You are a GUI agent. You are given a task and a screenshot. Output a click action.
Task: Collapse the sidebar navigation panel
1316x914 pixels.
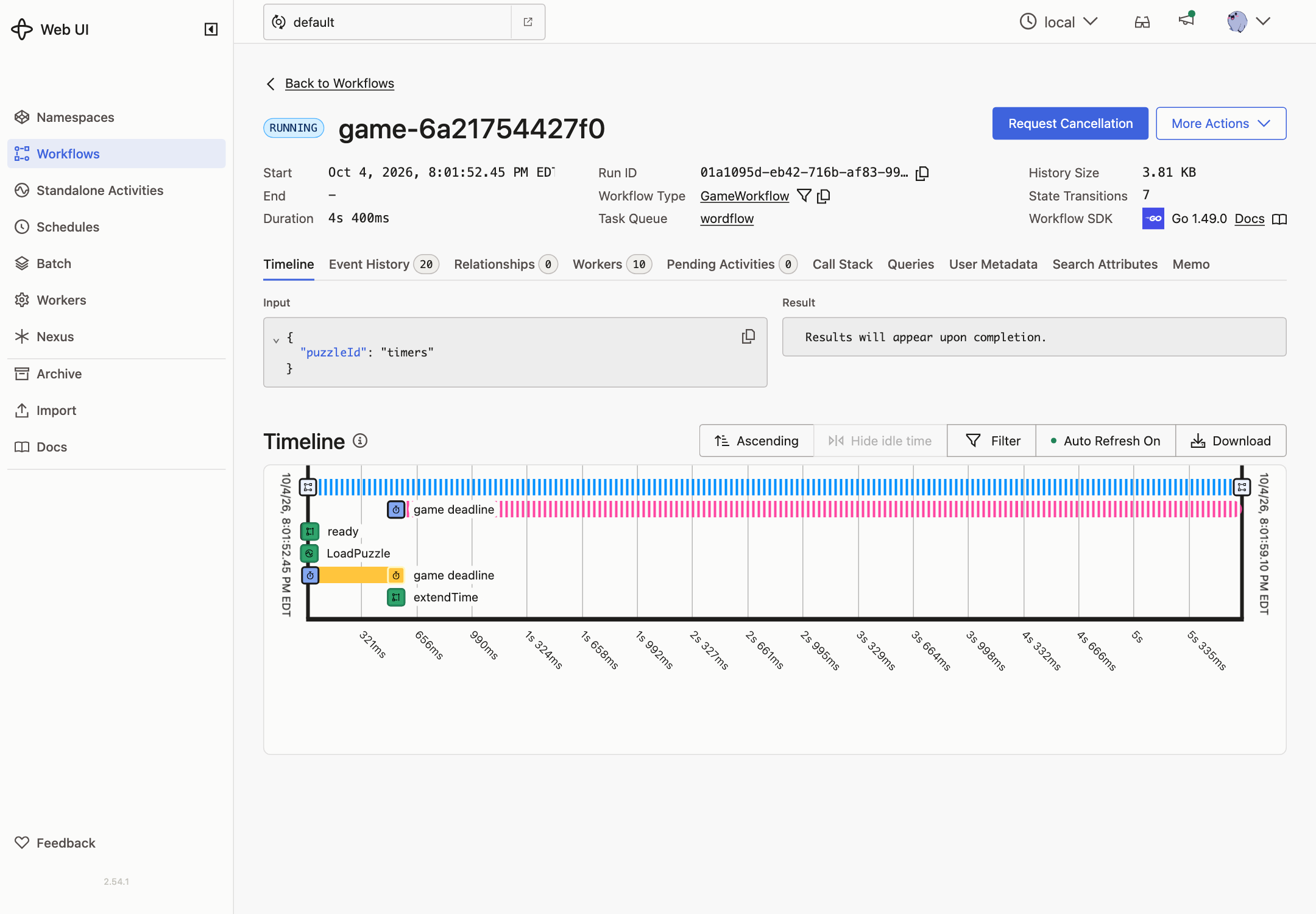[x=211, y=29]
